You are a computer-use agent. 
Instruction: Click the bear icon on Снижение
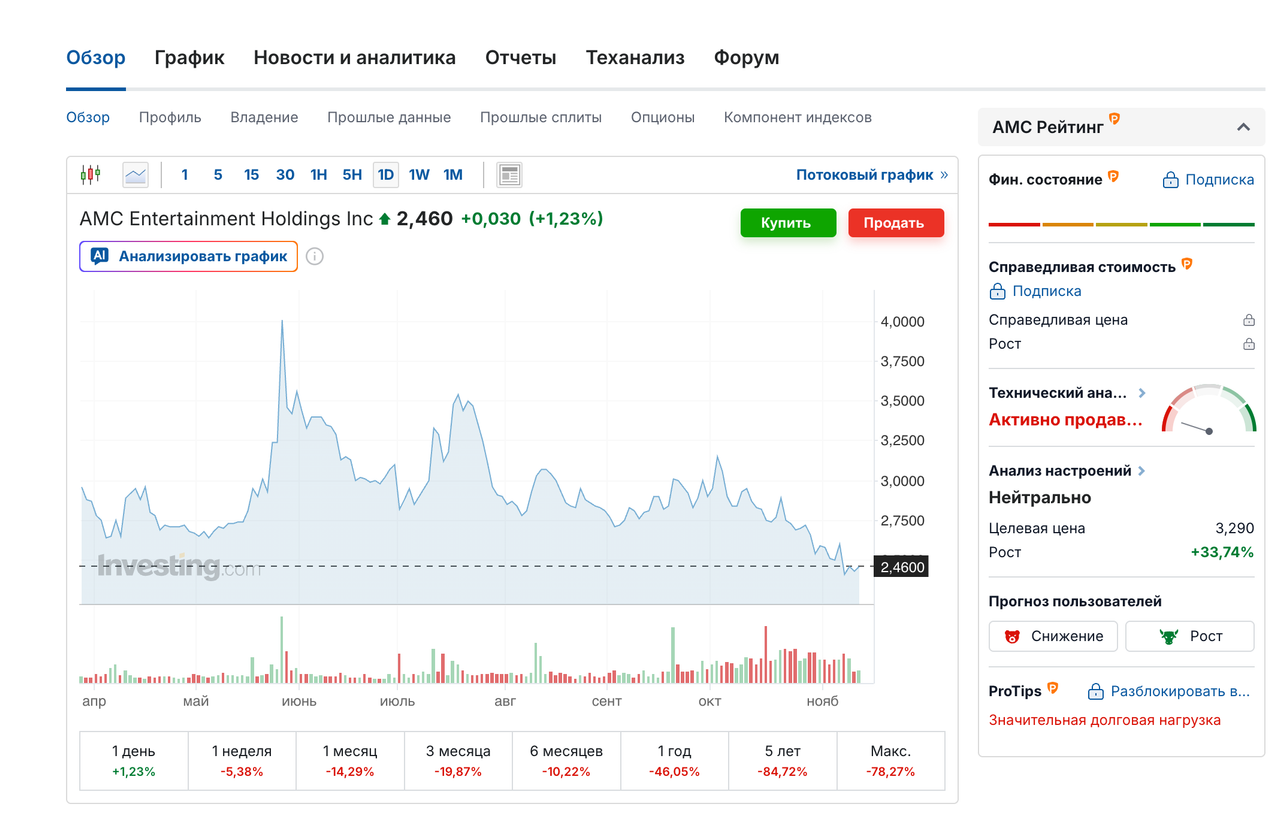[x=1013, y=636]
